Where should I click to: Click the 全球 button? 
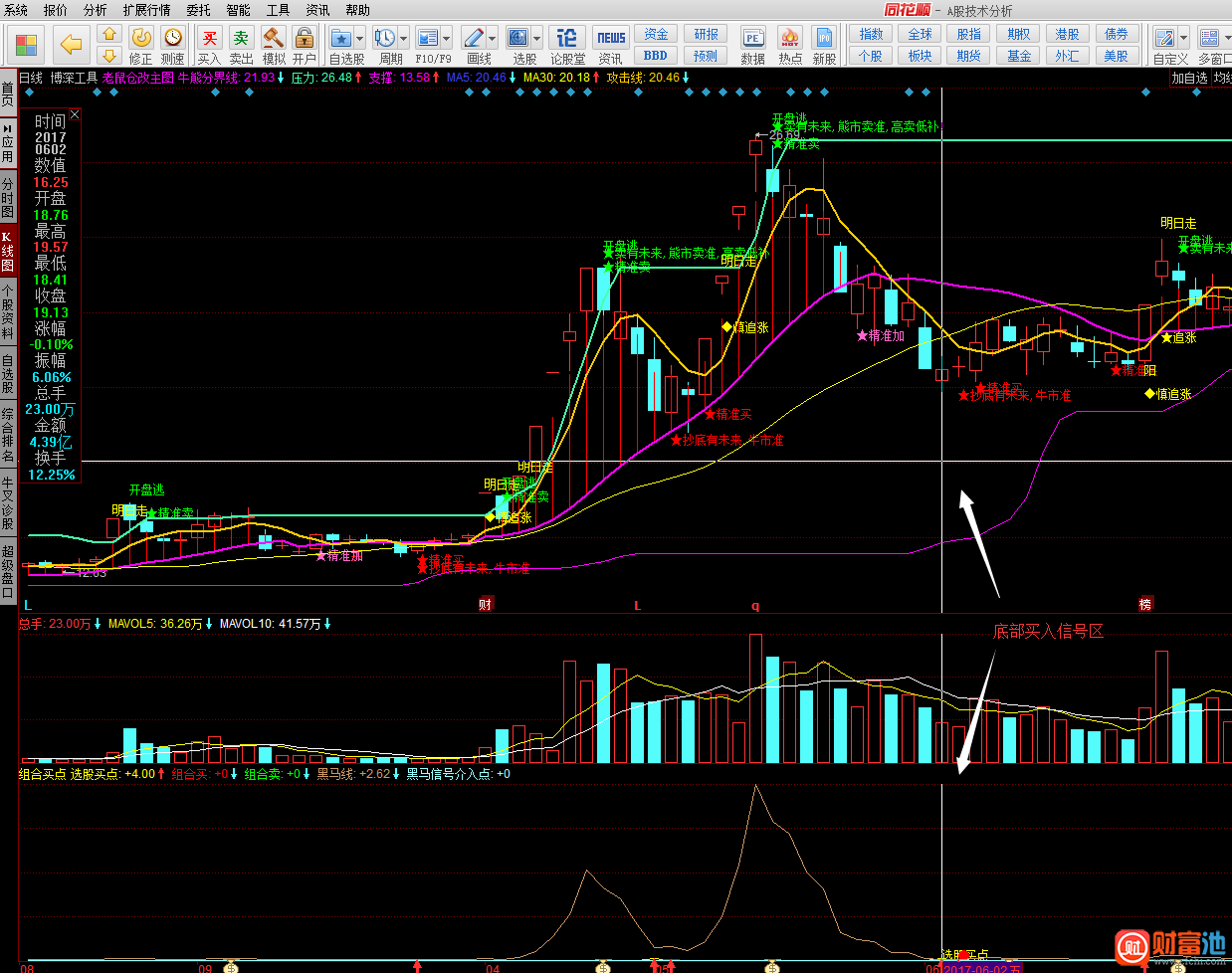(x=921, y=34)
